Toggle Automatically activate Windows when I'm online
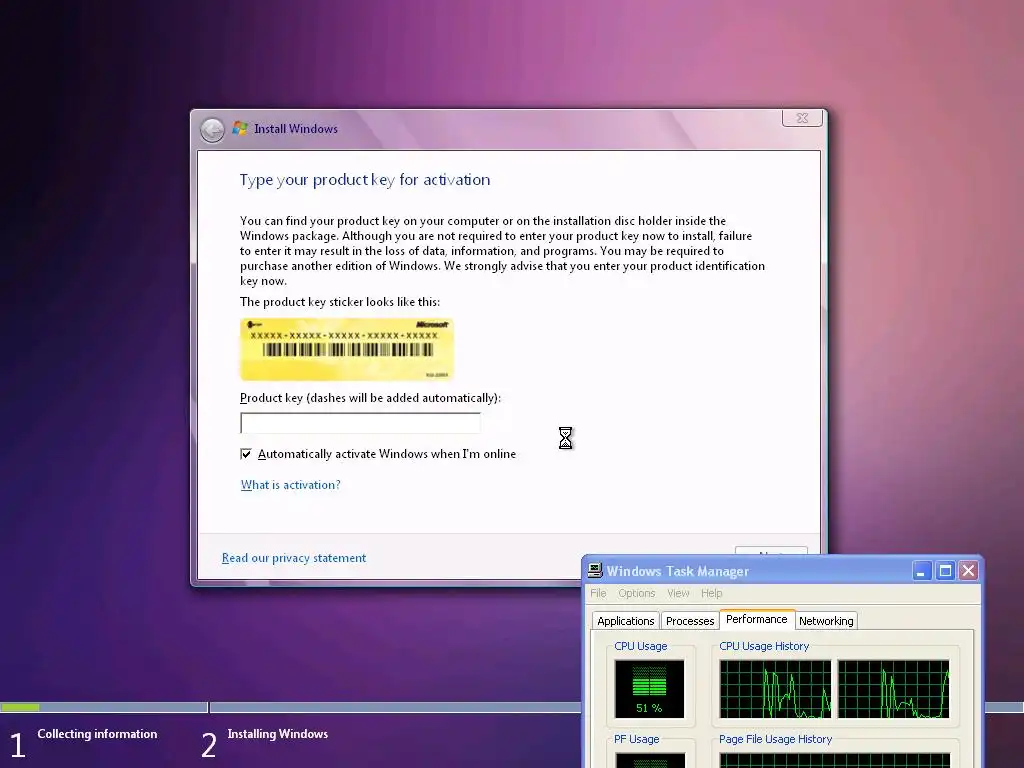This screenshot has height=768, width=1024. click(246, 454)
